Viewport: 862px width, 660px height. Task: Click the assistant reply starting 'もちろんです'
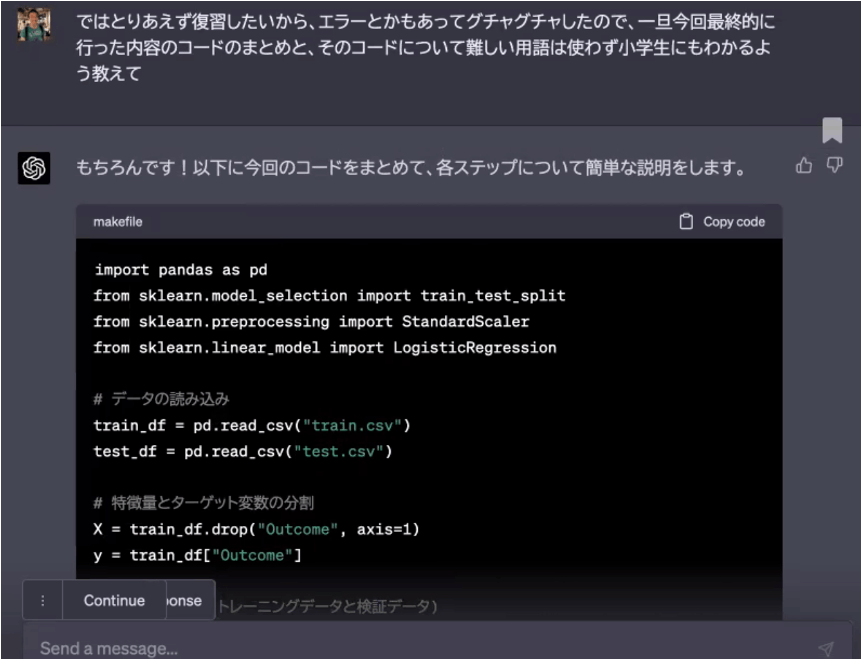[411, 168]
